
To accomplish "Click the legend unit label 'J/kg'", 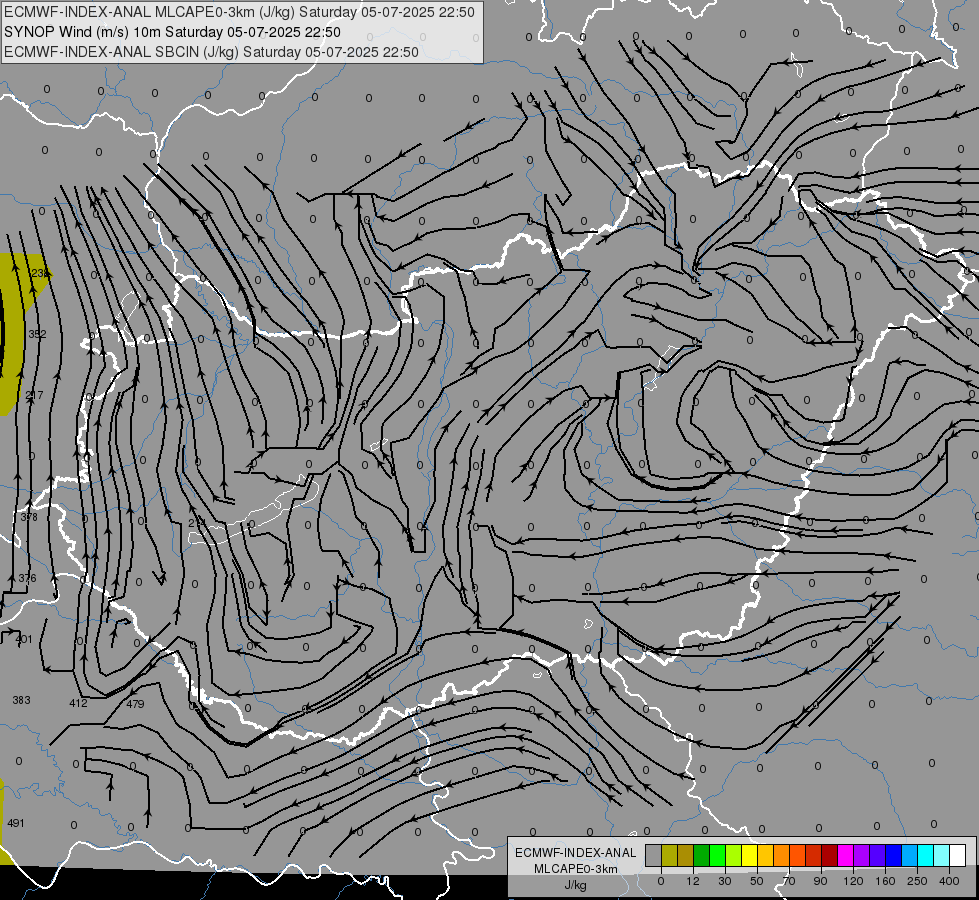I will click(x=576, y=885).
